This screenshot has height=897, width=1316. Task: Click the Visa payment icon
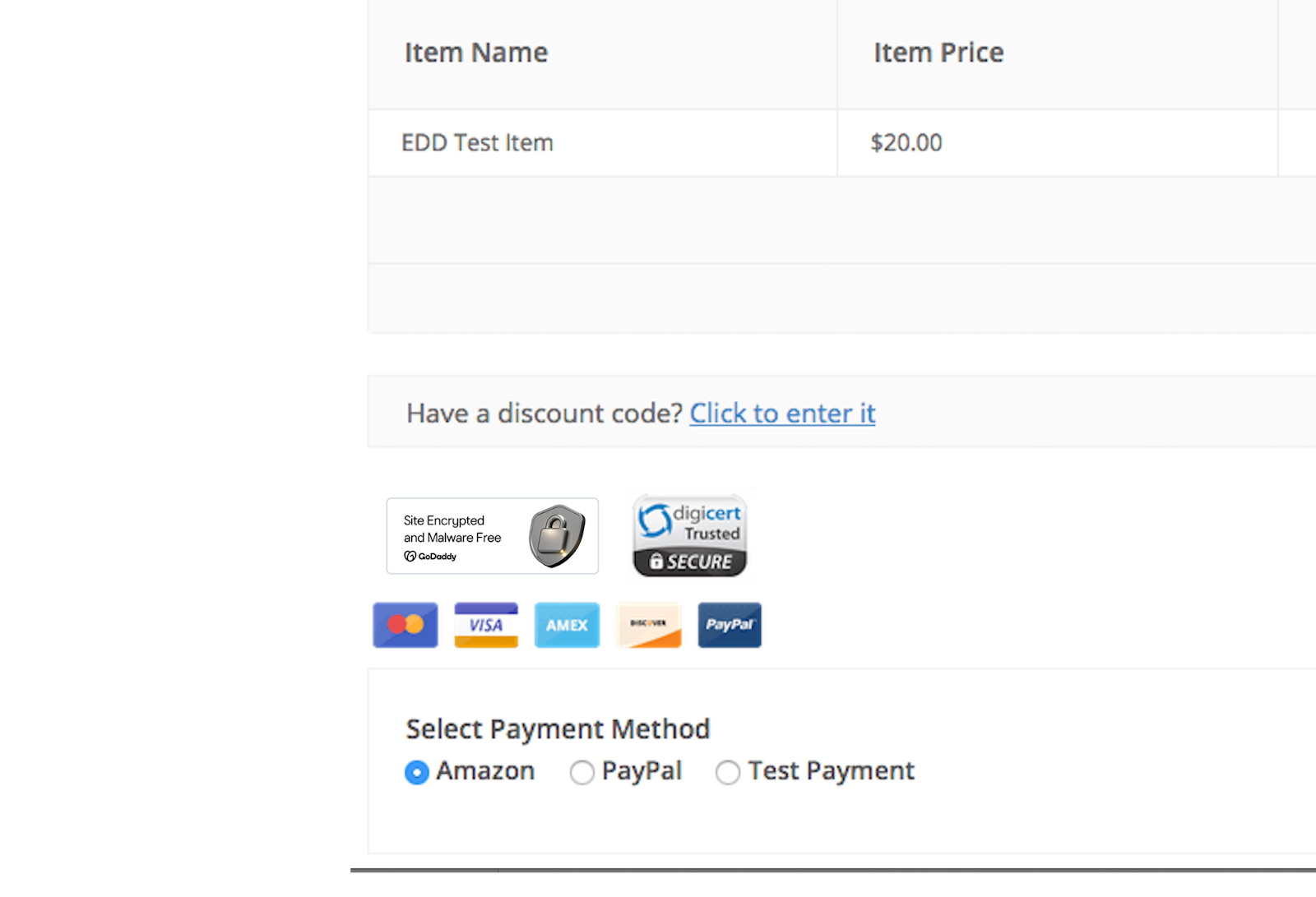click(485, 625)
